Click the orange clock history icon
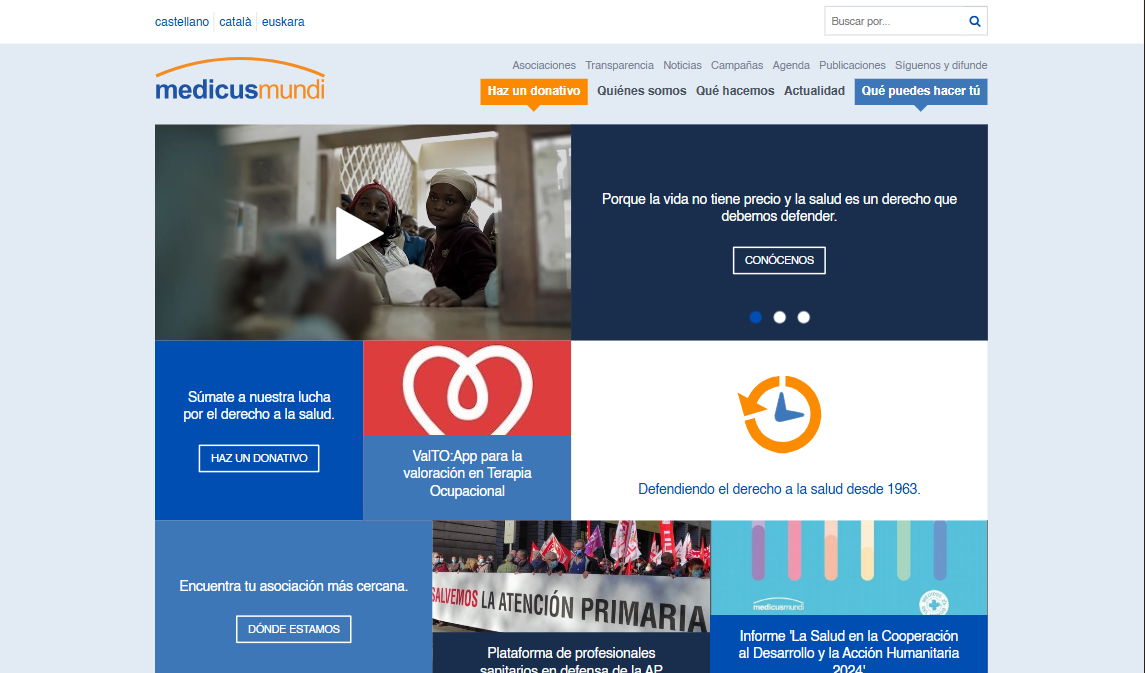 coord(779,414)
